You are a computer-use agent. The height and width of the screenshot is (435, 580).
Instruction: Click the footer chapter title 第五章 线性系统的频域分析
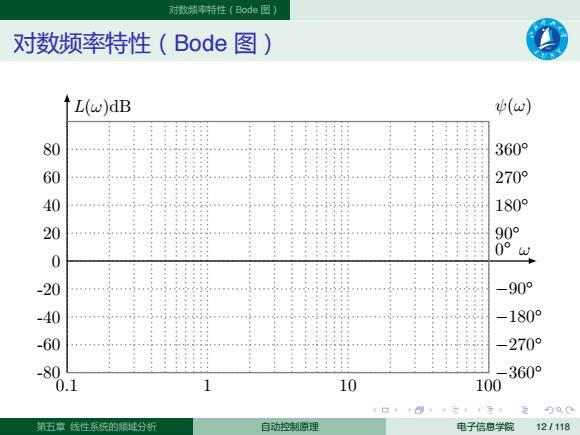tap(97, 426)
